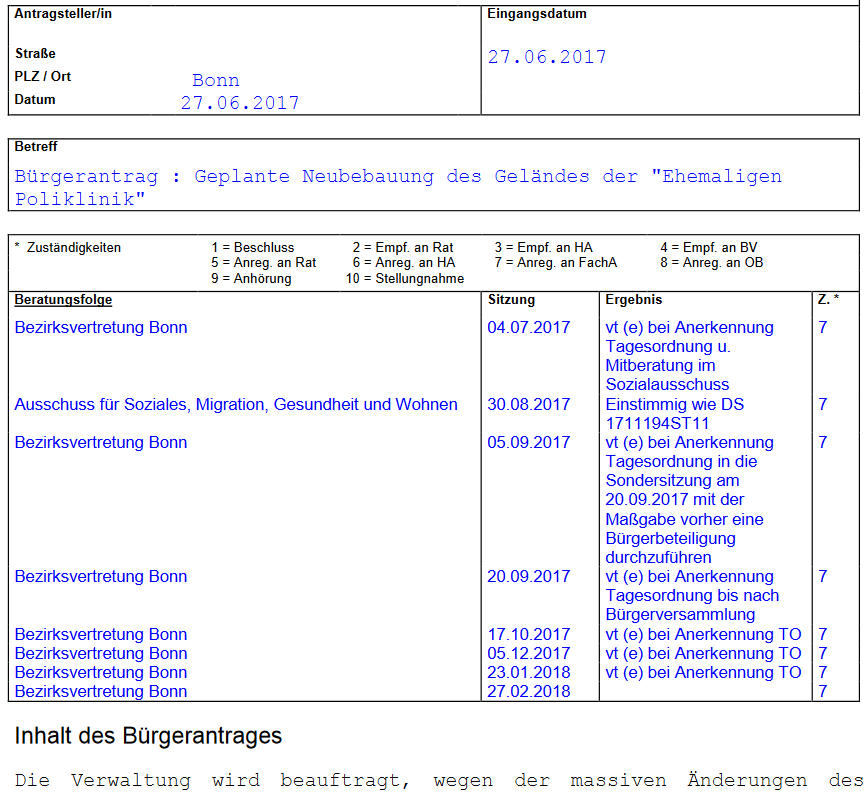
Task: Click the Z. * column header
Action: coord(828,300)
